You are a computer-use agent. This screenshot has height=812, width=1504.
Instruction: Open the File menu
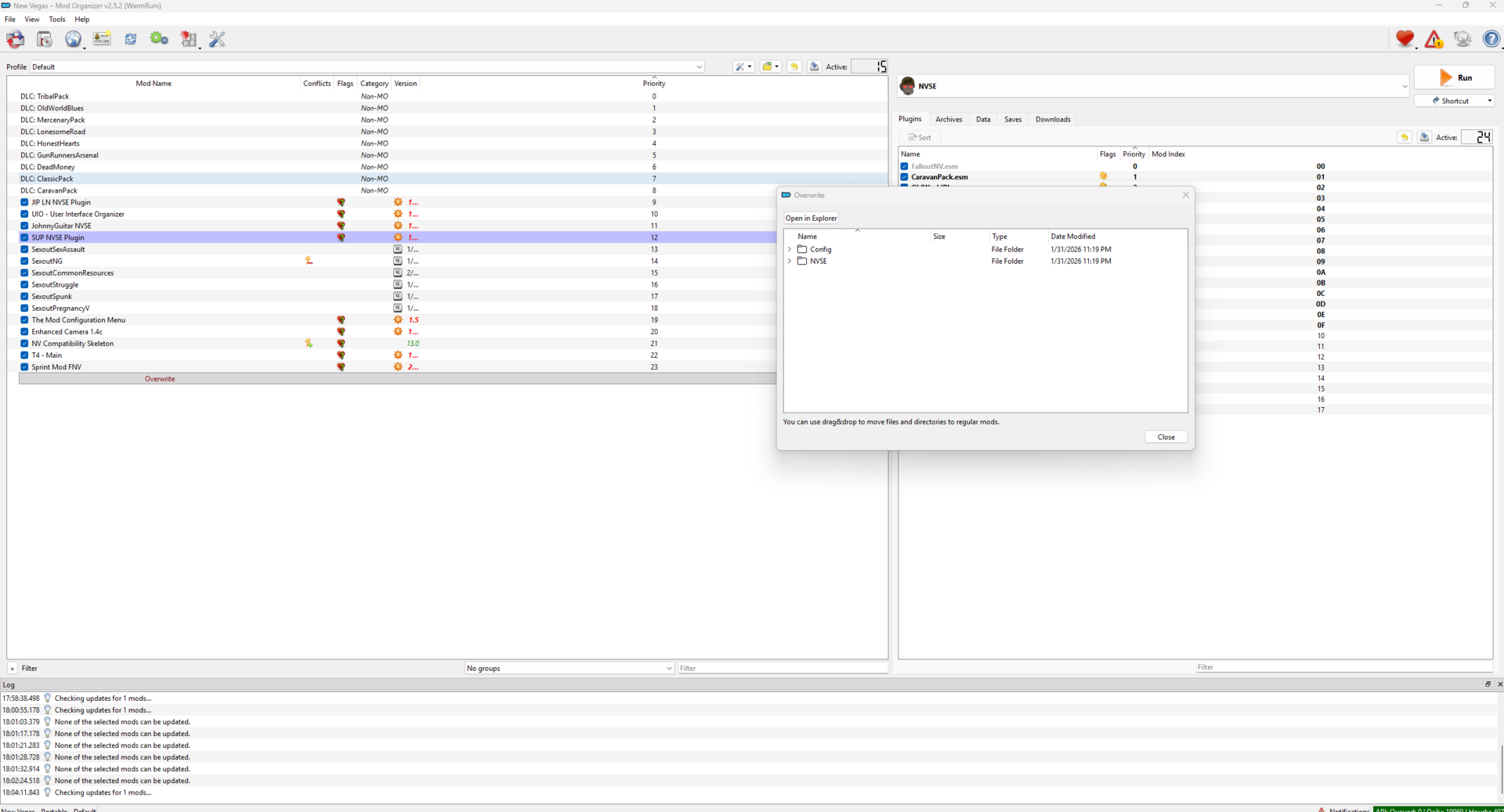pos(10,19)
